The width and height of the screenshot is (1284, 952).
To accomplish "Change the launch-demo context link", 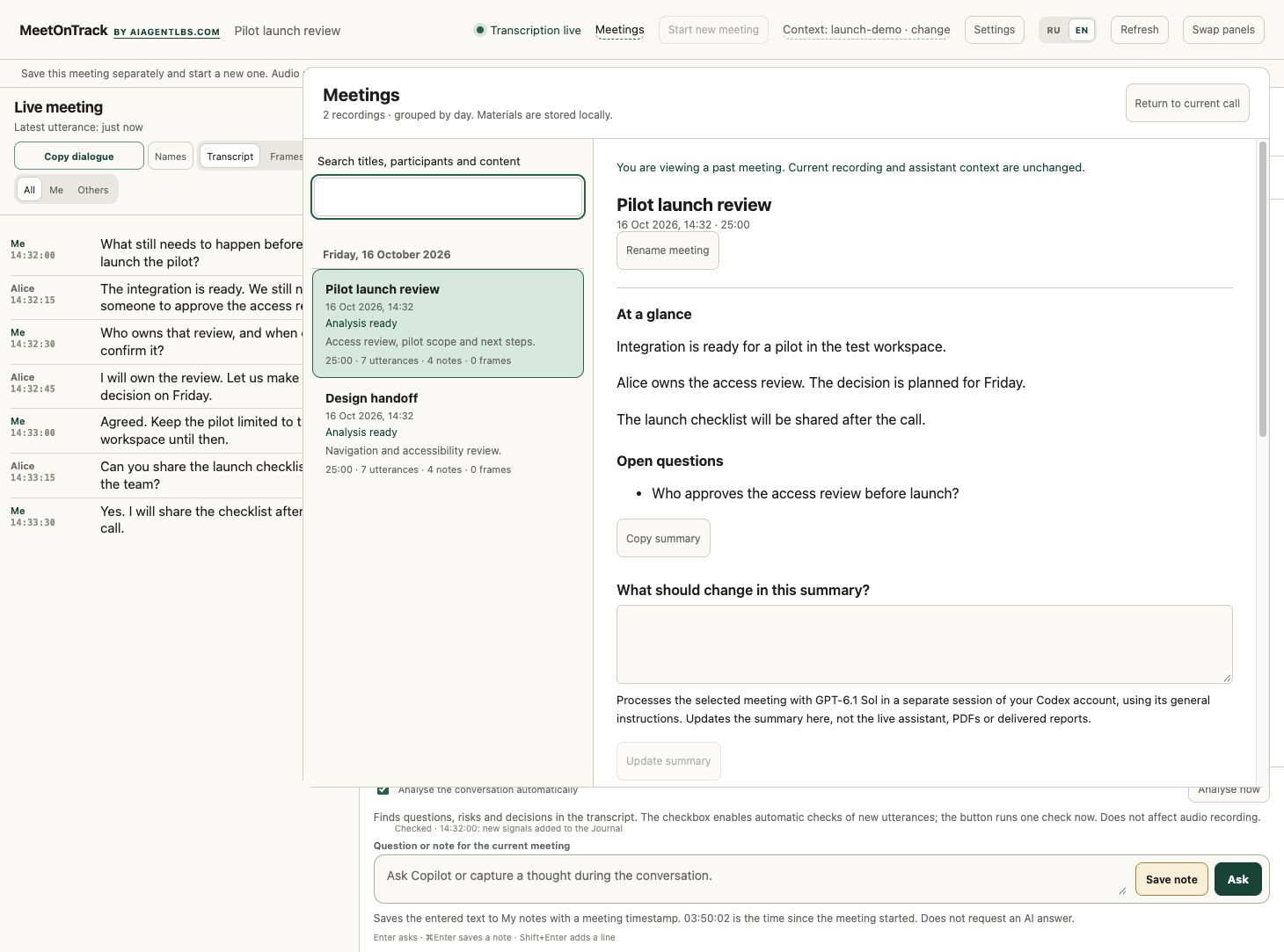I will click(866, 30).
